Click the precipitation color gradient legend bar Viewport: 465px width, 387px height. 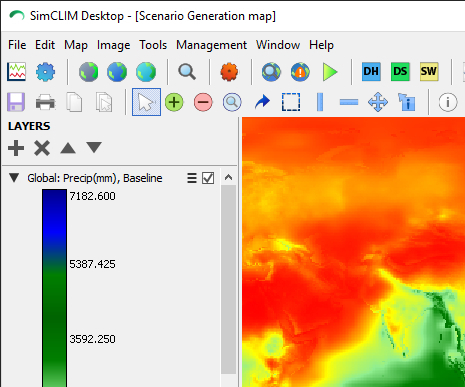click(x=54, y=288)
